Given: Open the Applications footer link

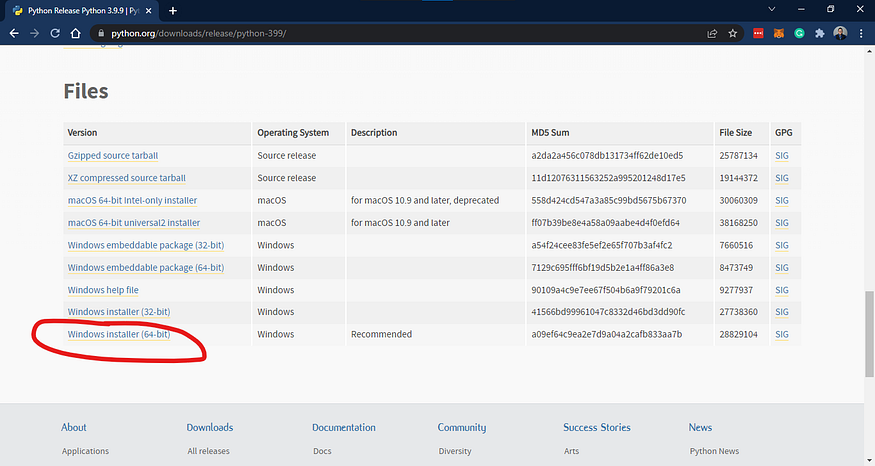Looking at the screenshot, I should point(85,451).
